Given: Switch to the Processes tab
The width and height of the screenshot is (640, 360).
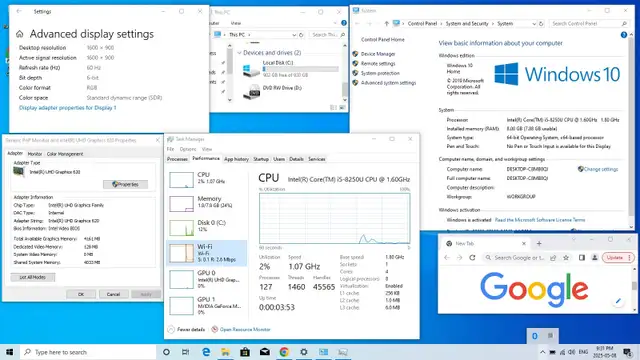Looking at the screenshot, I should 177,159.
